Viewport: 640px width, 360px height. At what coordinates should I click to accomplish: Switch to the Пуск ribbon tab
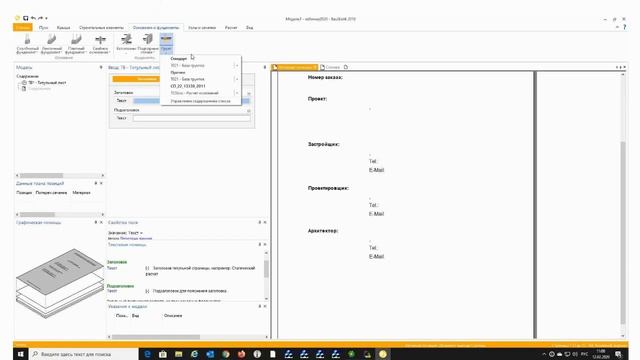click(43, 27)
